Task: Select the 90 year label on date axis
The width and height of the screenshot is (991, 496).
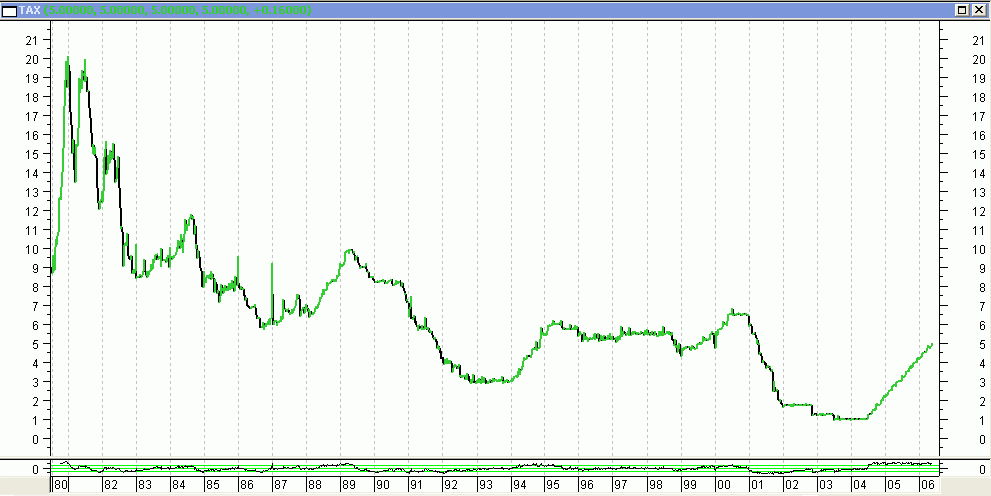Action: click(383, 485)
